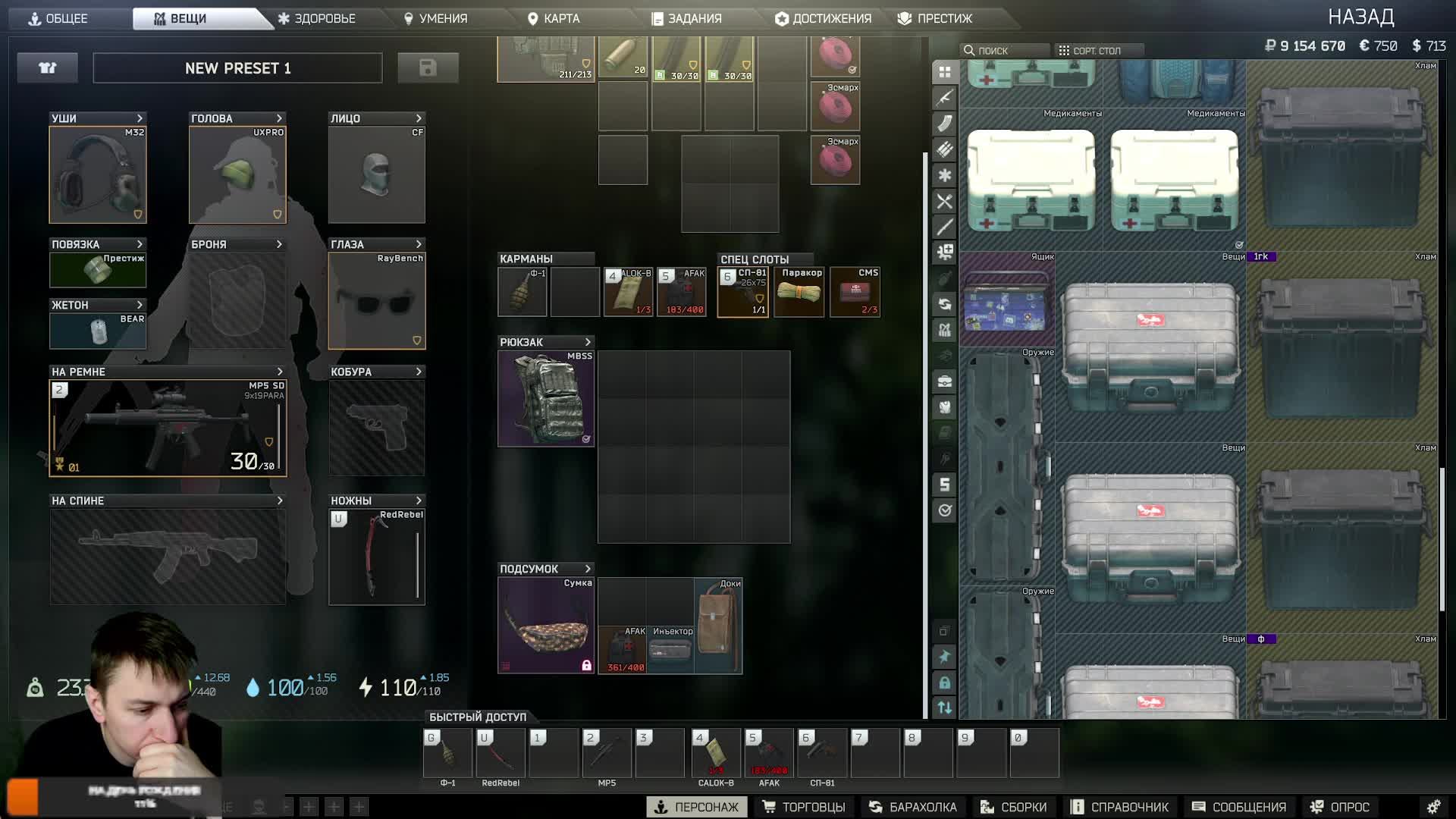Click the gear preset outfit icon
This screenshot has height=819, width=1456.
pyautogui.click(x=48, y=68)
